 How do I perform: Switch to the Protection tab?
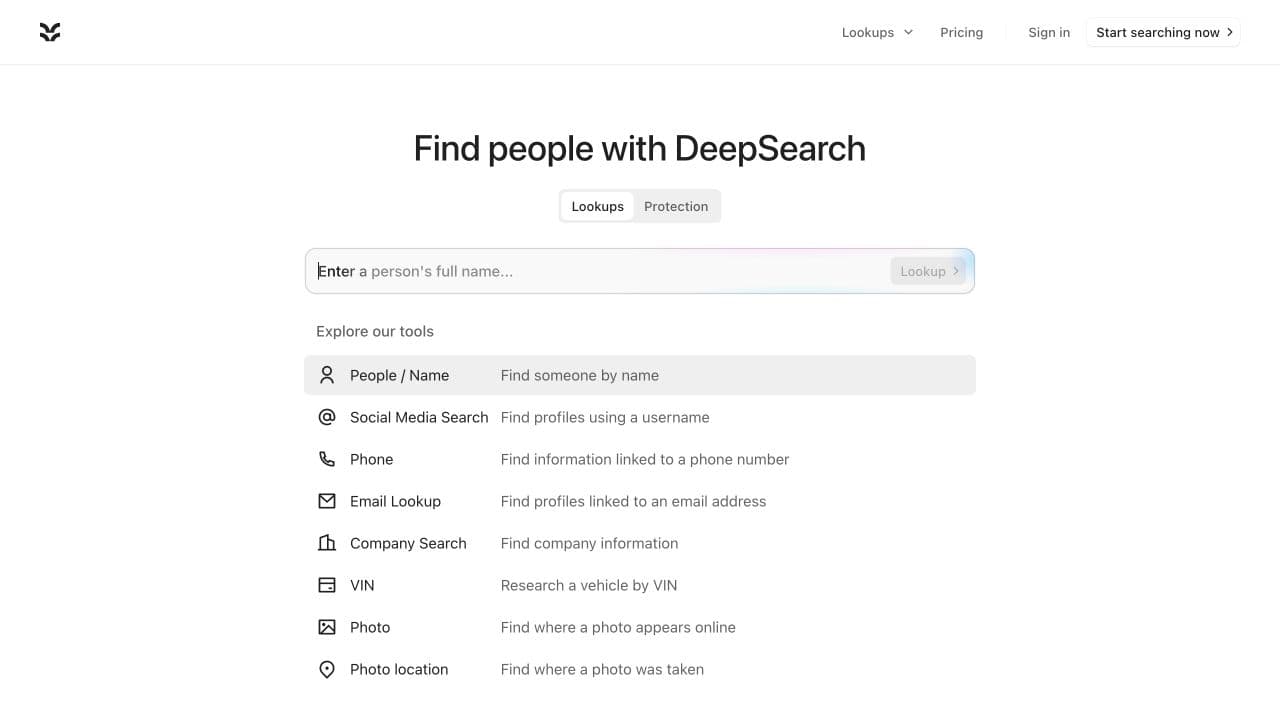676,206
